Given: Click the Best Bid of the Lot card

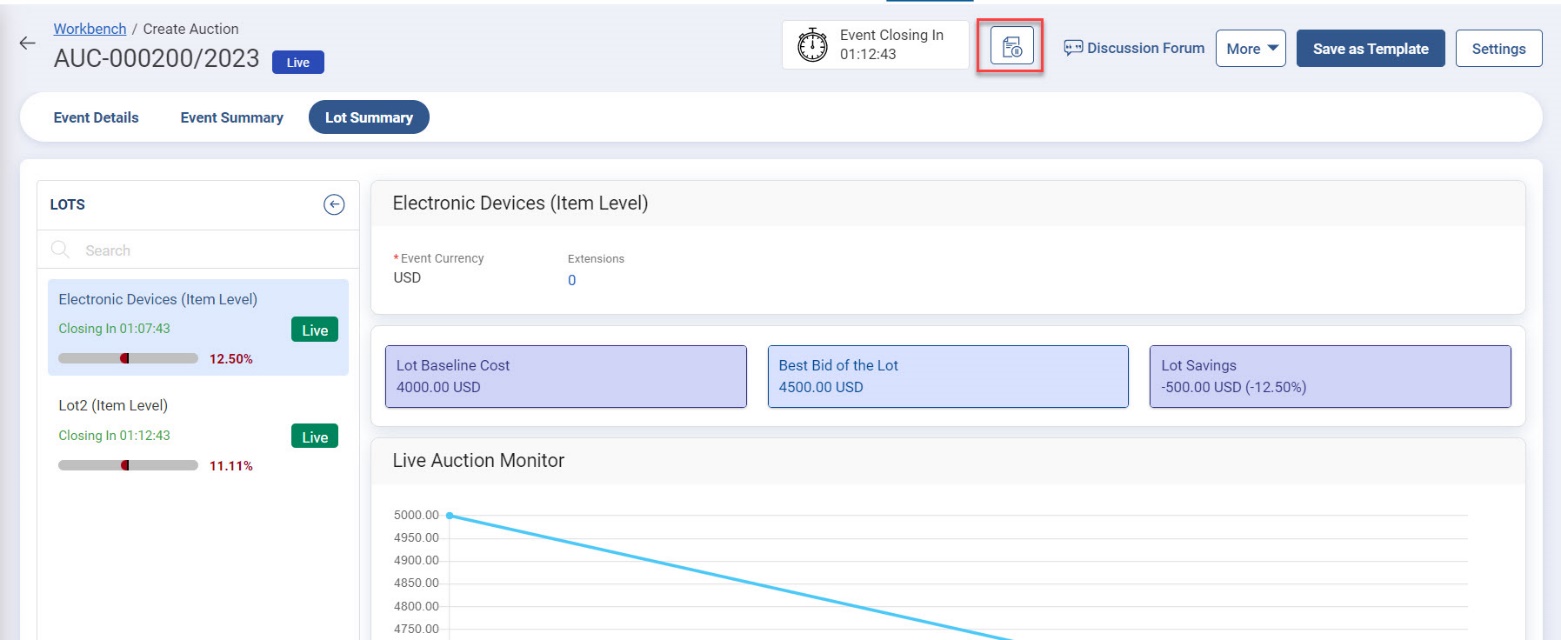Looking at the screenshot, I should coord(947,376).
